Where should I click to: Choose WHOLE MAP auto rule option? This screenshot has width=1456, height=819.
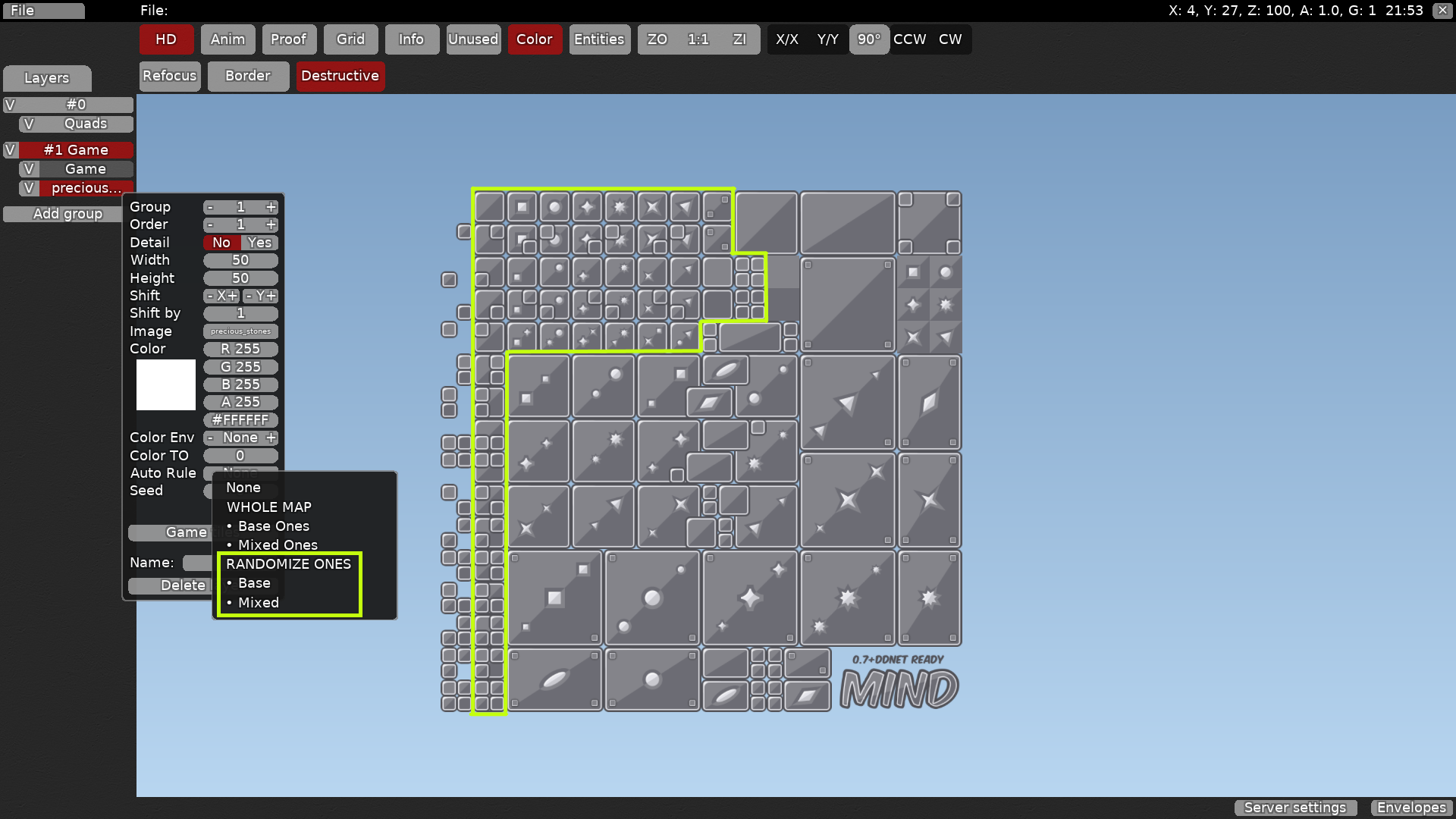268,507
